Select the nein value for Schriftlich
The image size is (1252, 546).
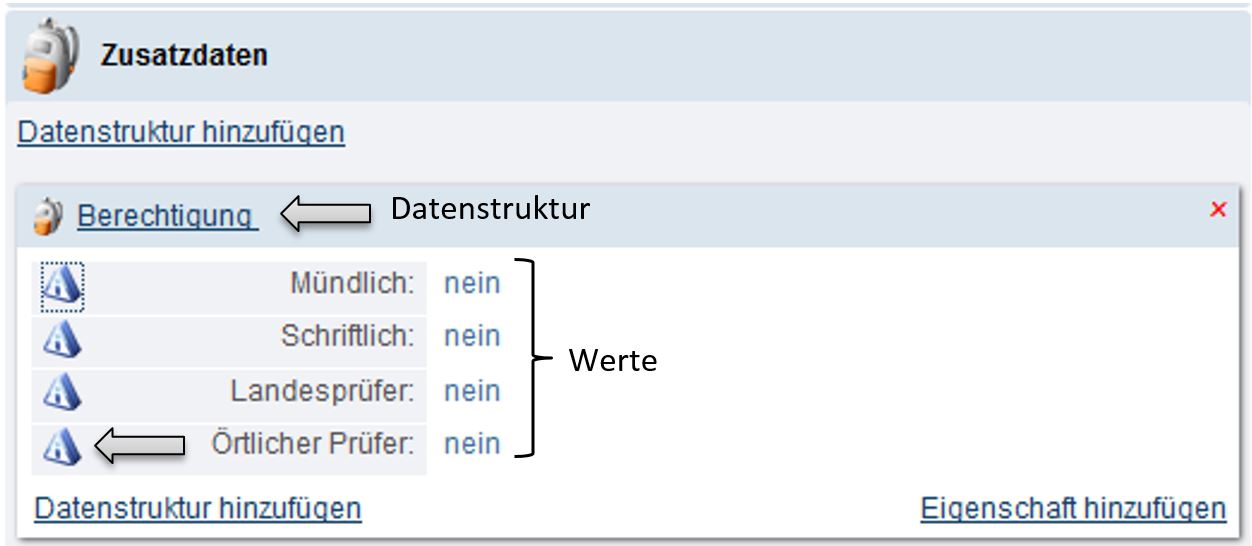pyautogui.click(x=472, y=337)
